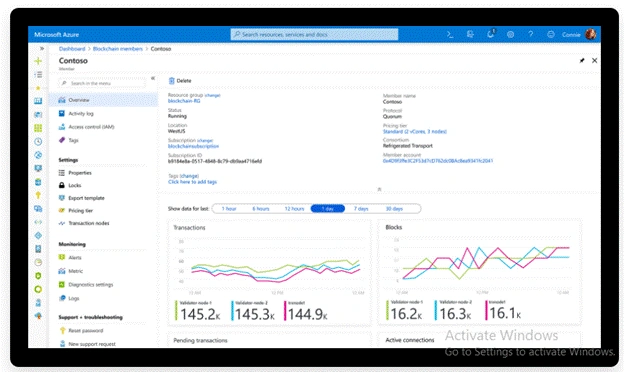The width and height of the screenshot is (624, 372).
Task: Click the global search resources box
Action: tap(314, 35)
